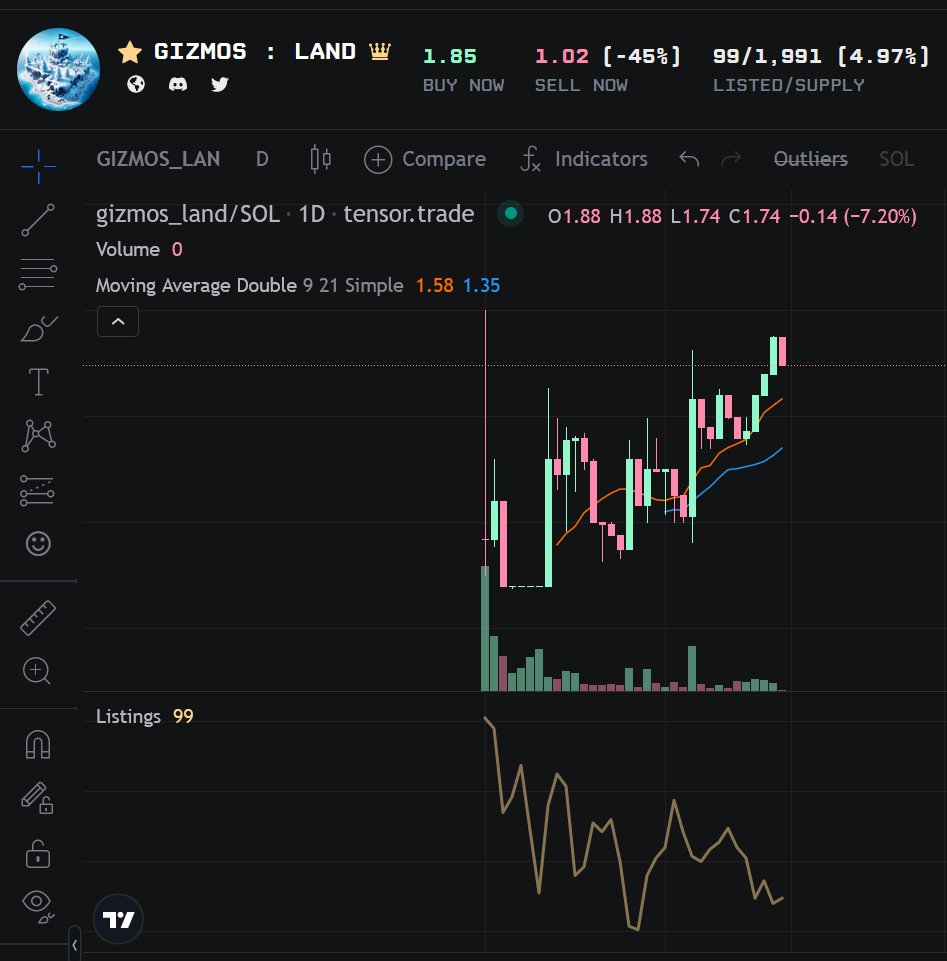Viewport: 947px width, 961px height.
Task: Redo the chart action
Action: 731,159
